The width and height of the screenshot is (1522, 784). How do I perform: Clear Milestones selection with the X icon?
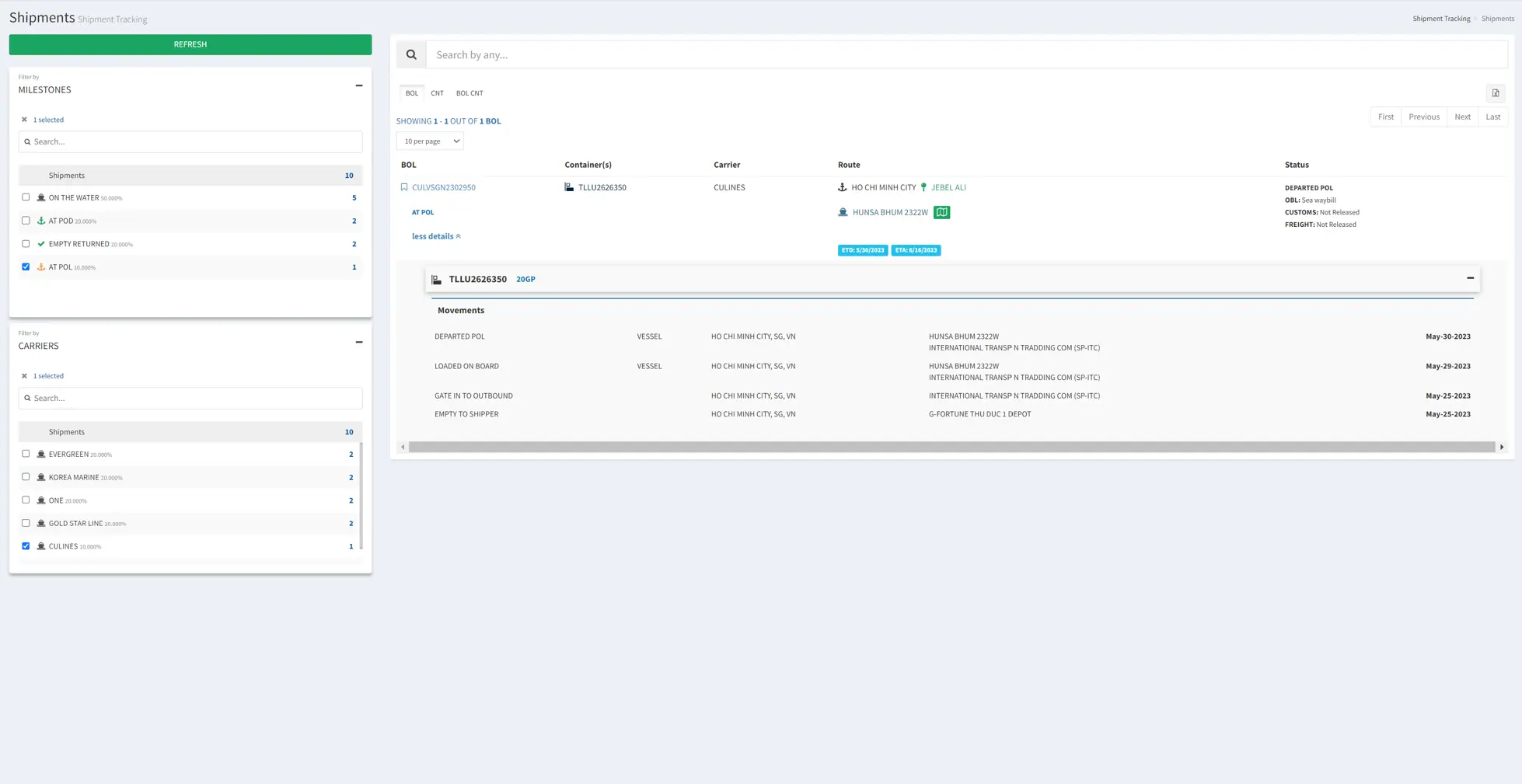24,120
